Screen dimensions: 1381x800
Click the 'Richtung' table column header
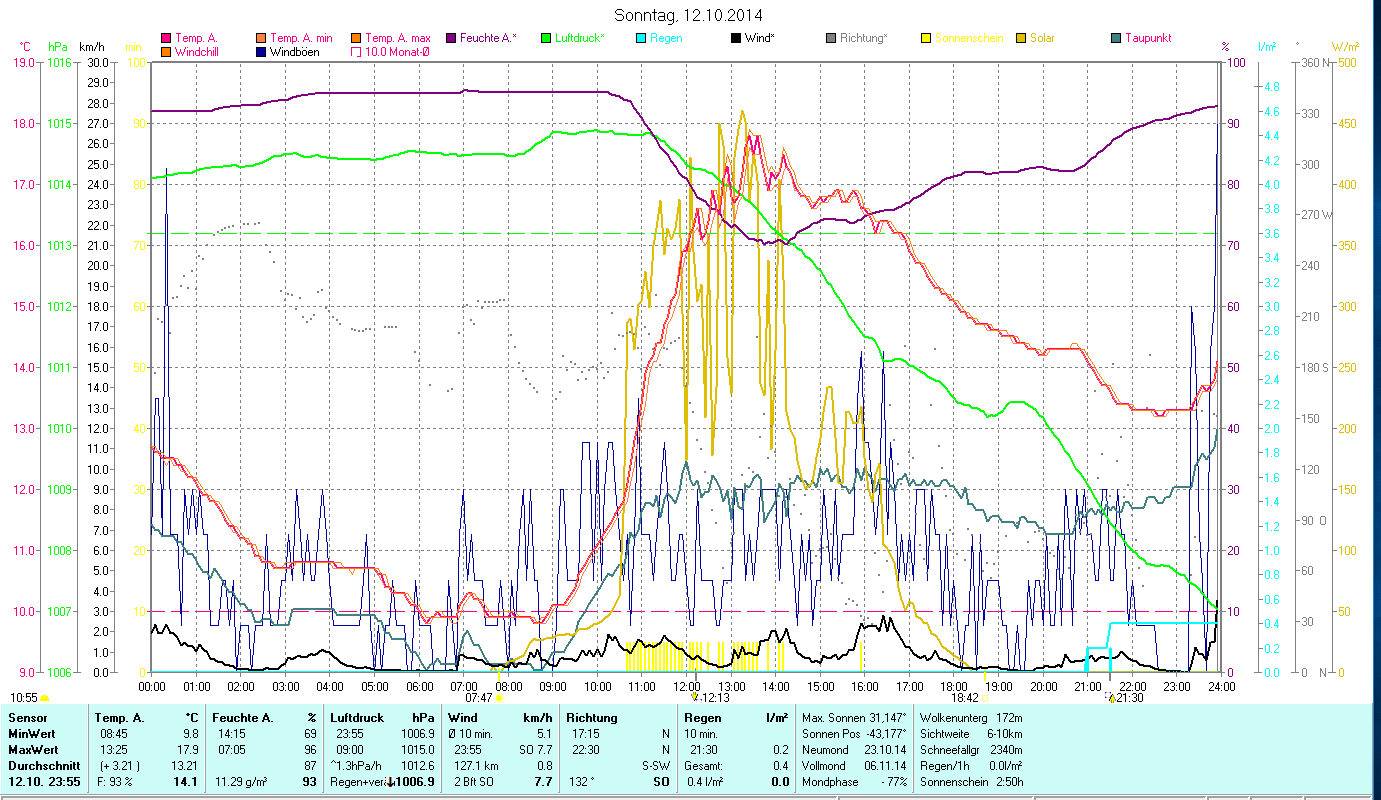pos(592,718)
